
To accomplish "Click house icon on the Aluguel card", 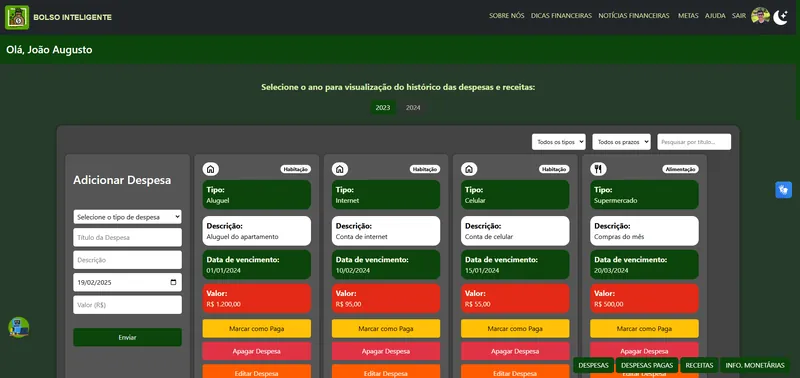I will (x=211, y=169).
